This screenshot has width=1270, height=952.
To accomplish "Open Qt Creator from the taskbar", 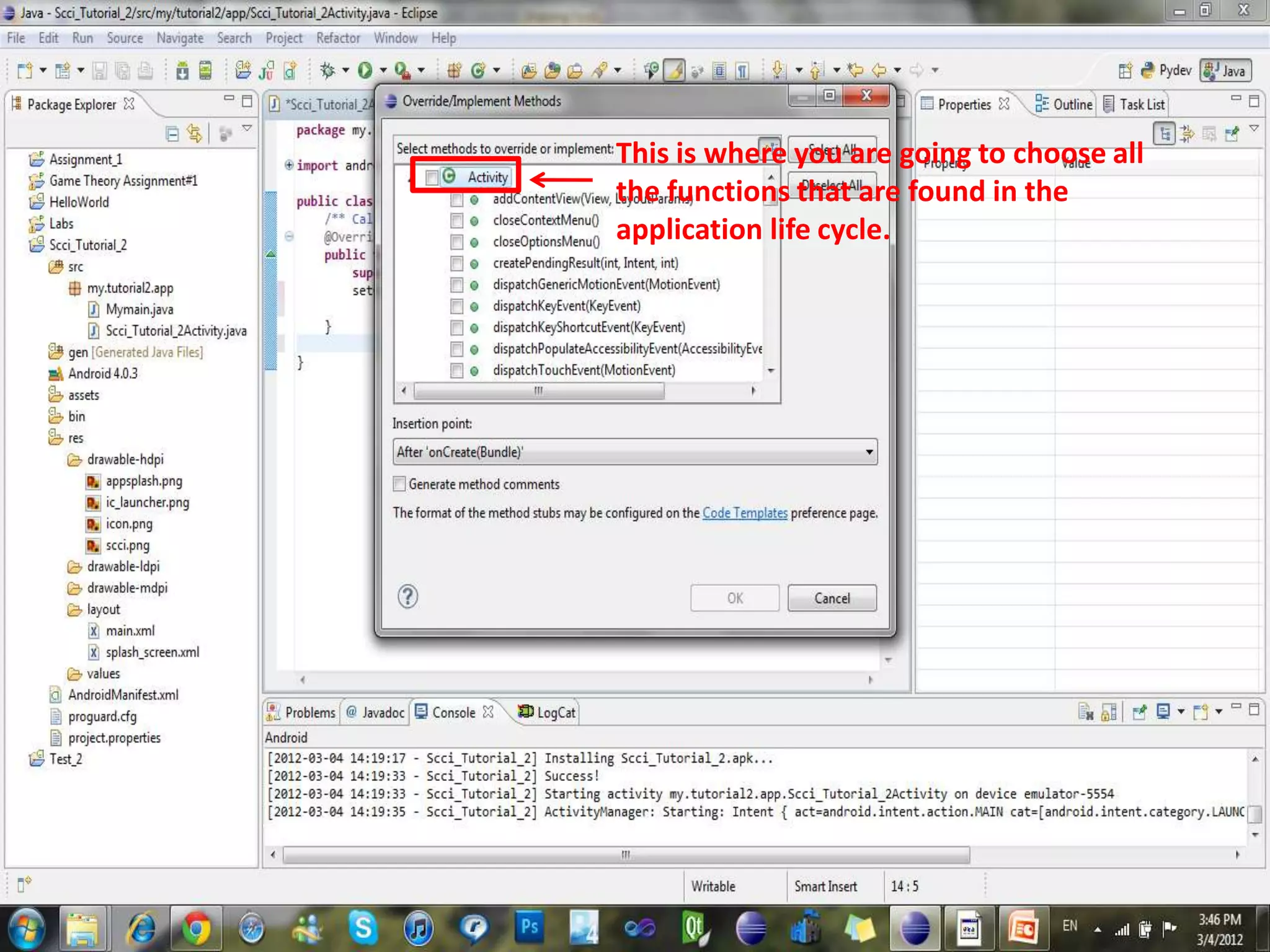I will click(695, 928).
